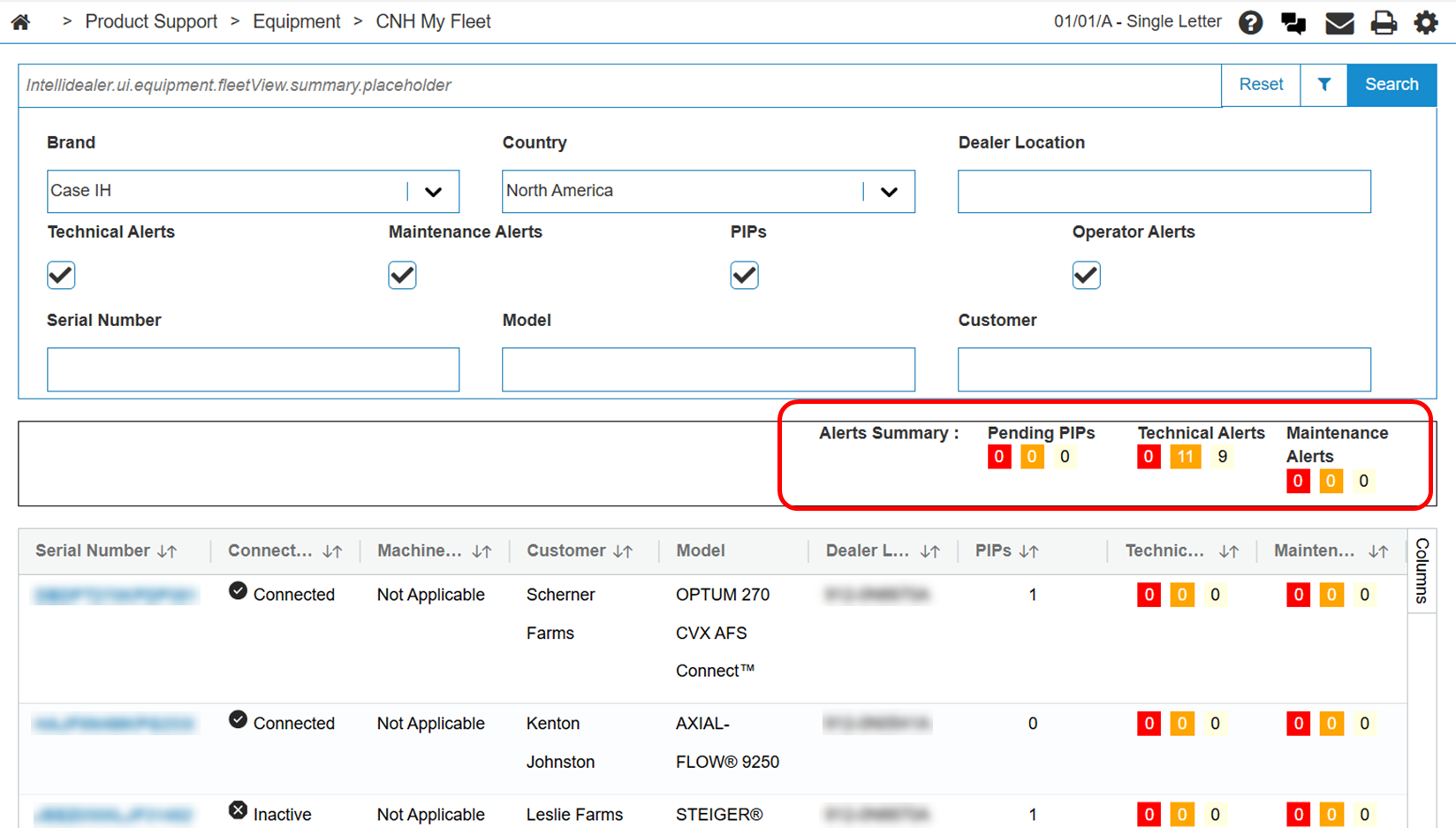Image resolution: width=1456 pixels, height=828 pixels.
Task: Expand the Columns side panel
Action: point(1422,570)
